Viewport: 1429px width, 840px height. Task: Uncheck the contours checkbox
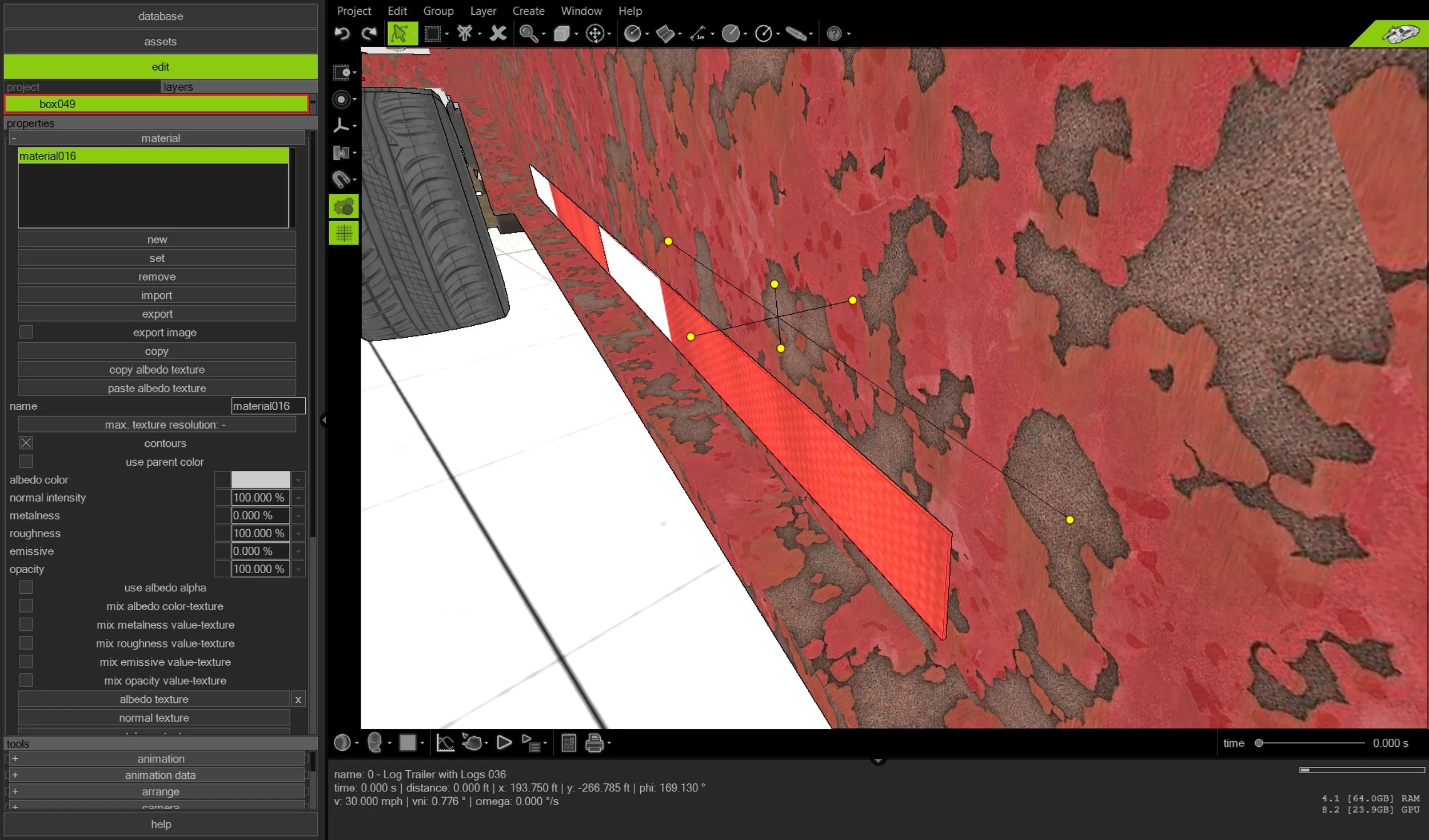tap(26, 443)
